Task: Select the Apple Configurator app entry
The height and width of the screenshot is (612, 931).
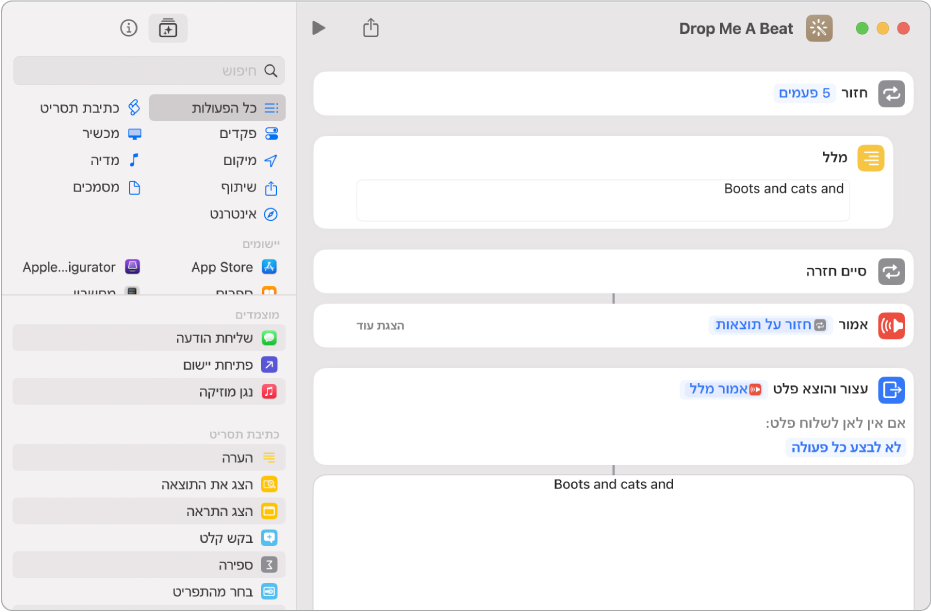Action: coord(81,267)
